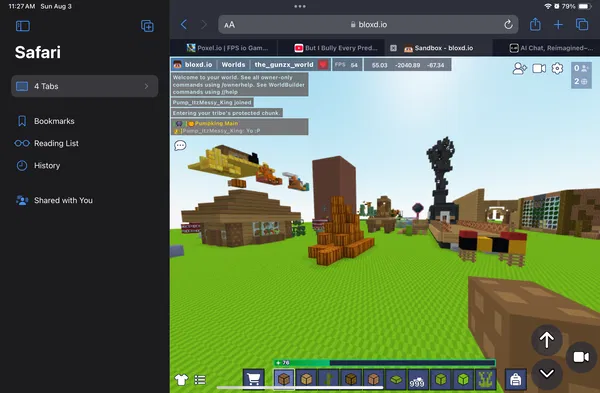Open the Safari share sheet icon
Screen dimensions: 600x393
pos(535,24)
